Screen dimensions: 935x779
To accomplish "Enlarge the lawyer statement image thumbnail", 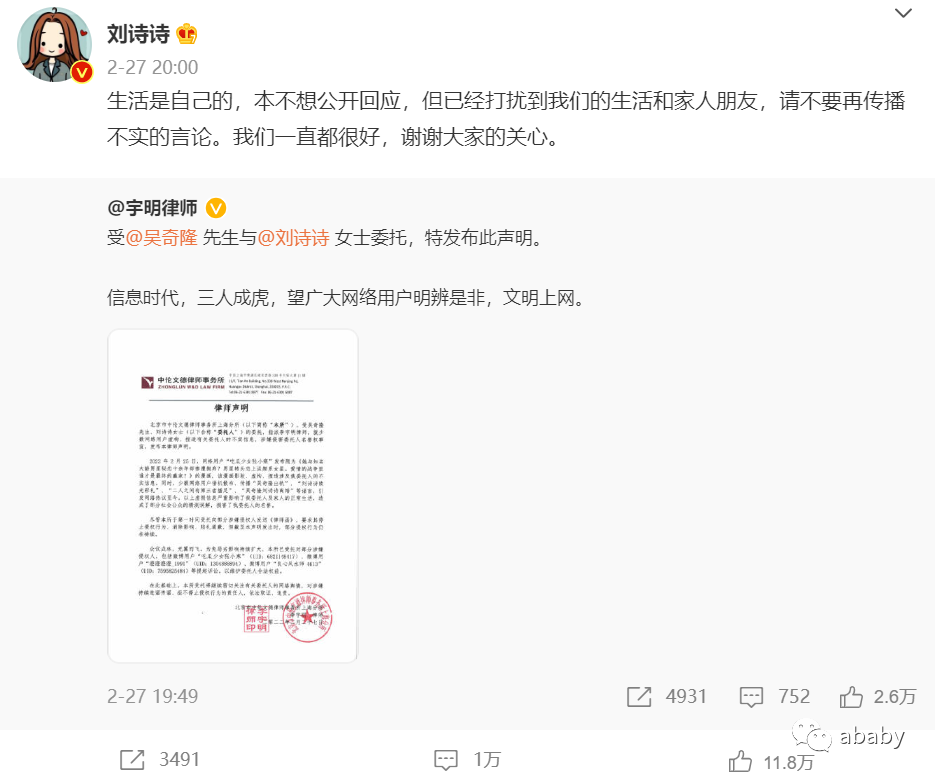I will tap(233, 496).
